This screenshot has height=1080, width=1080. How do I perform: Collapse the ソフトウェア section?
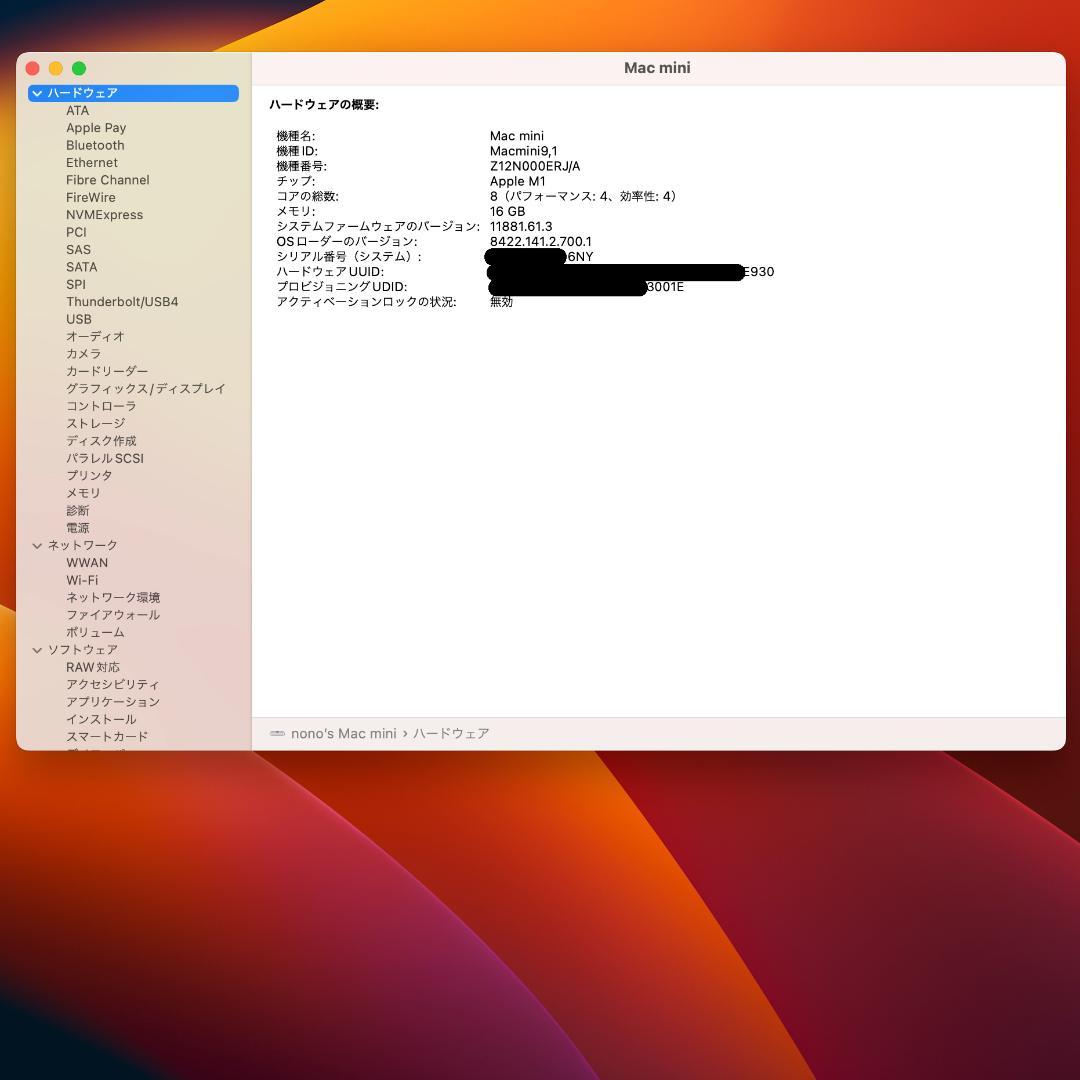pyautogui.click(x=36, y=649)
